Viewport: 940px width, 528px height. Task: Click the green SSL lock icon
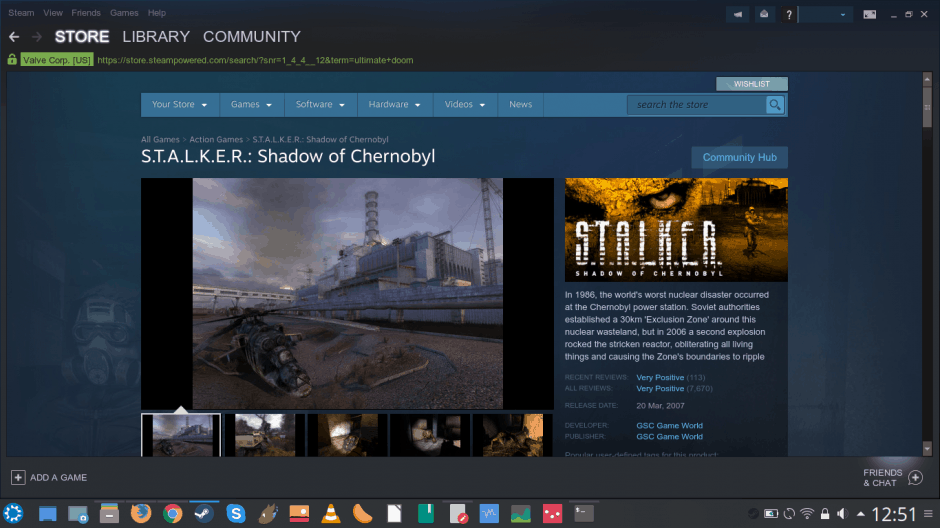[x=12, y=59]
